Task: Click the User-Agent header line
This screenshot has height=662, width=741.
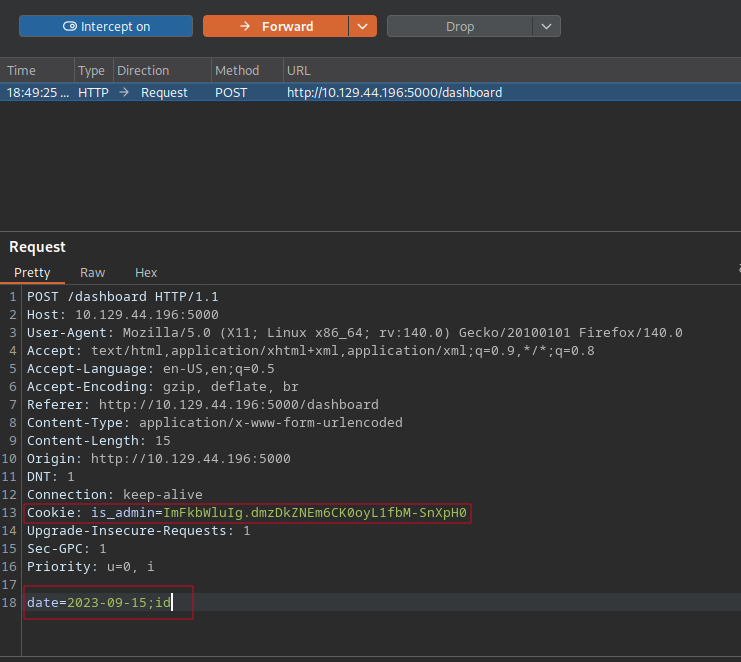Action: pyautogui.click(x=354, y=333)
